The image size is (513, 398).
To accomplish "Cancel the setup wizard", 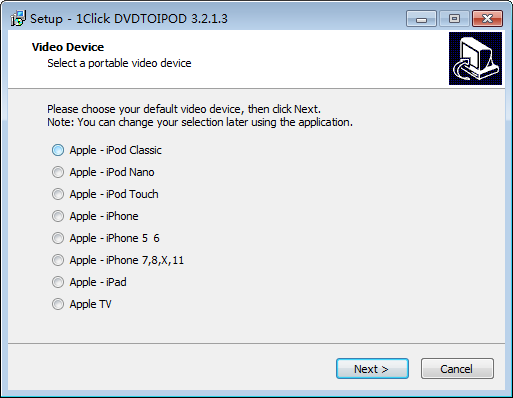I will pyautogui.click(x=457, y=369).
